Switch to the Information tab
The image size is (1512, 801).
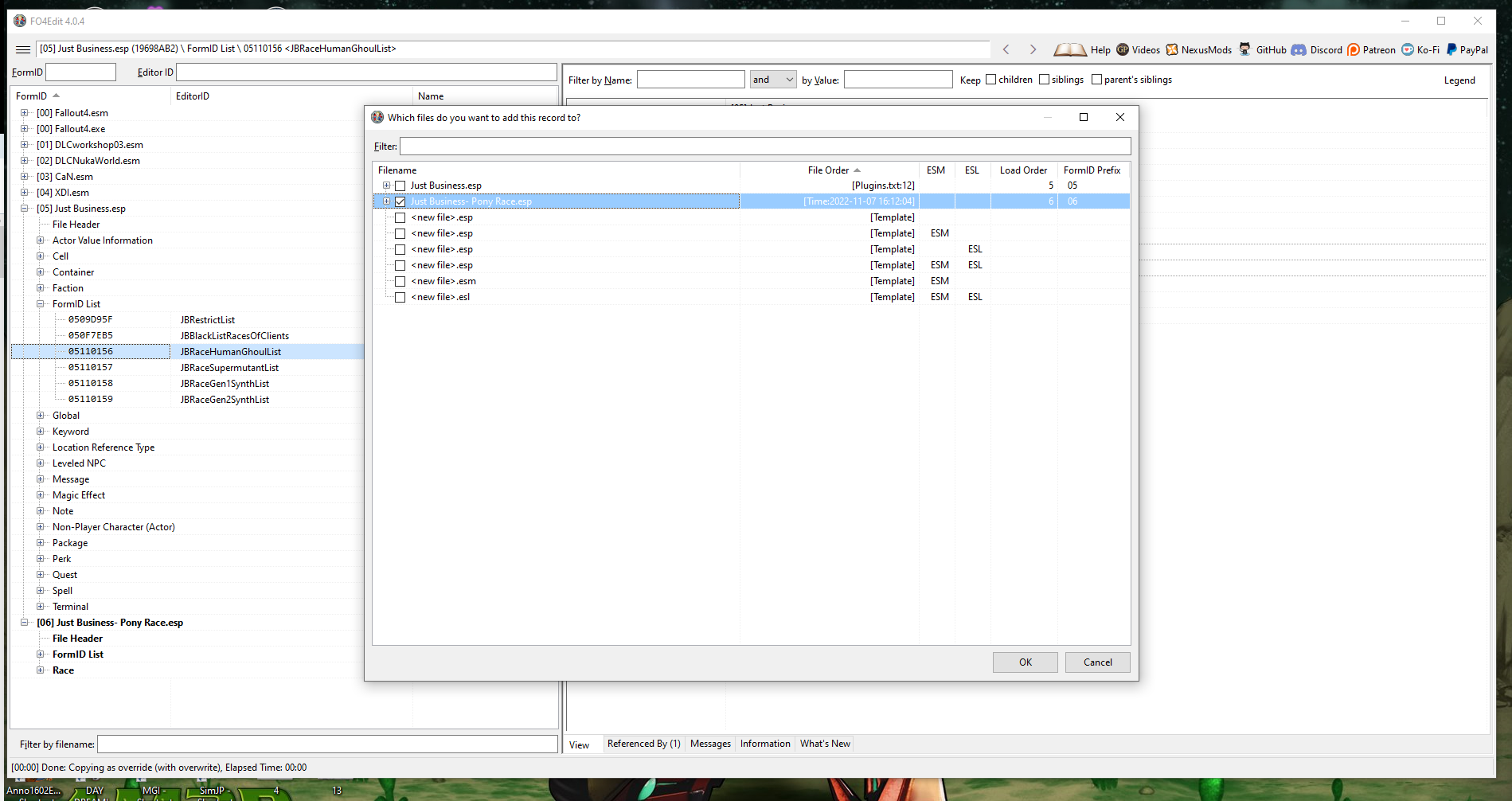765,744
